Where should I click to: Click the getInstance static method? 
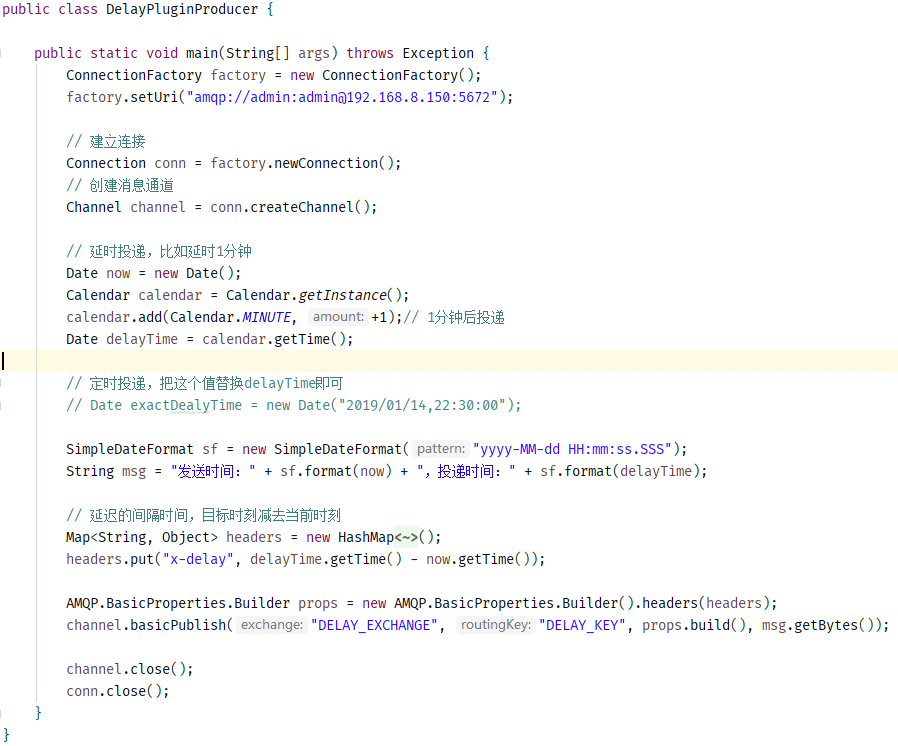(x=342, y=295)
